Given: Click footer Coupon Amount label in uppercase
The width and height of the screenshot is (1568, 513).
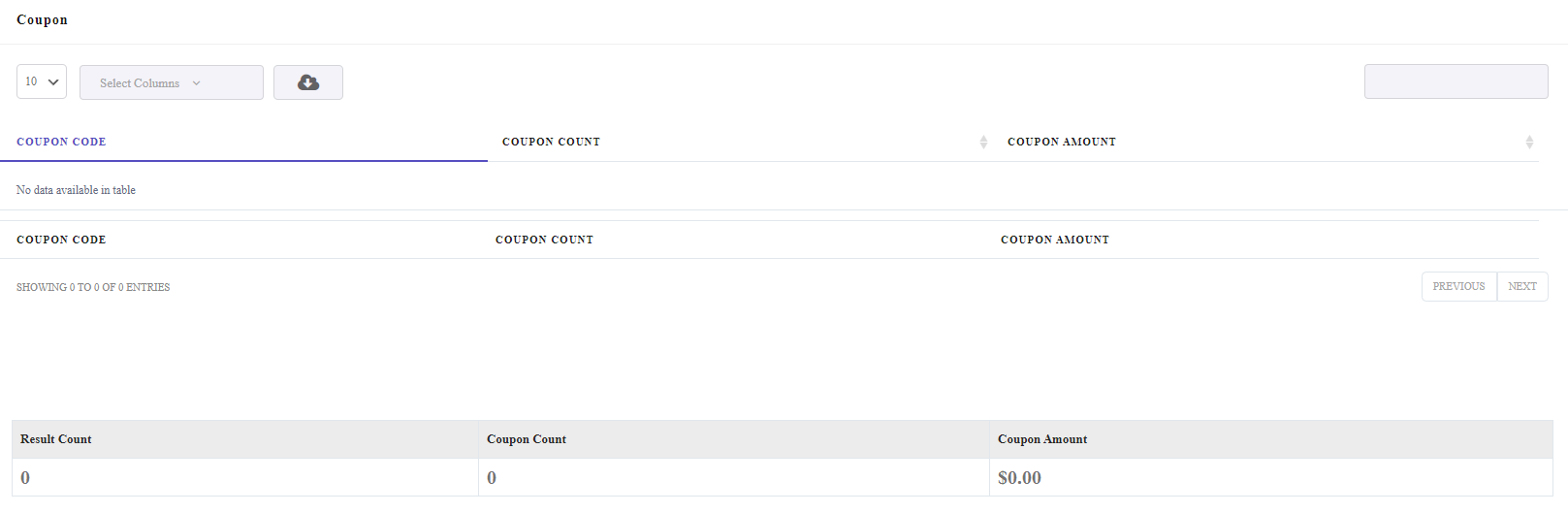Looking at the screenshot, I should [x=1055, y=240].
